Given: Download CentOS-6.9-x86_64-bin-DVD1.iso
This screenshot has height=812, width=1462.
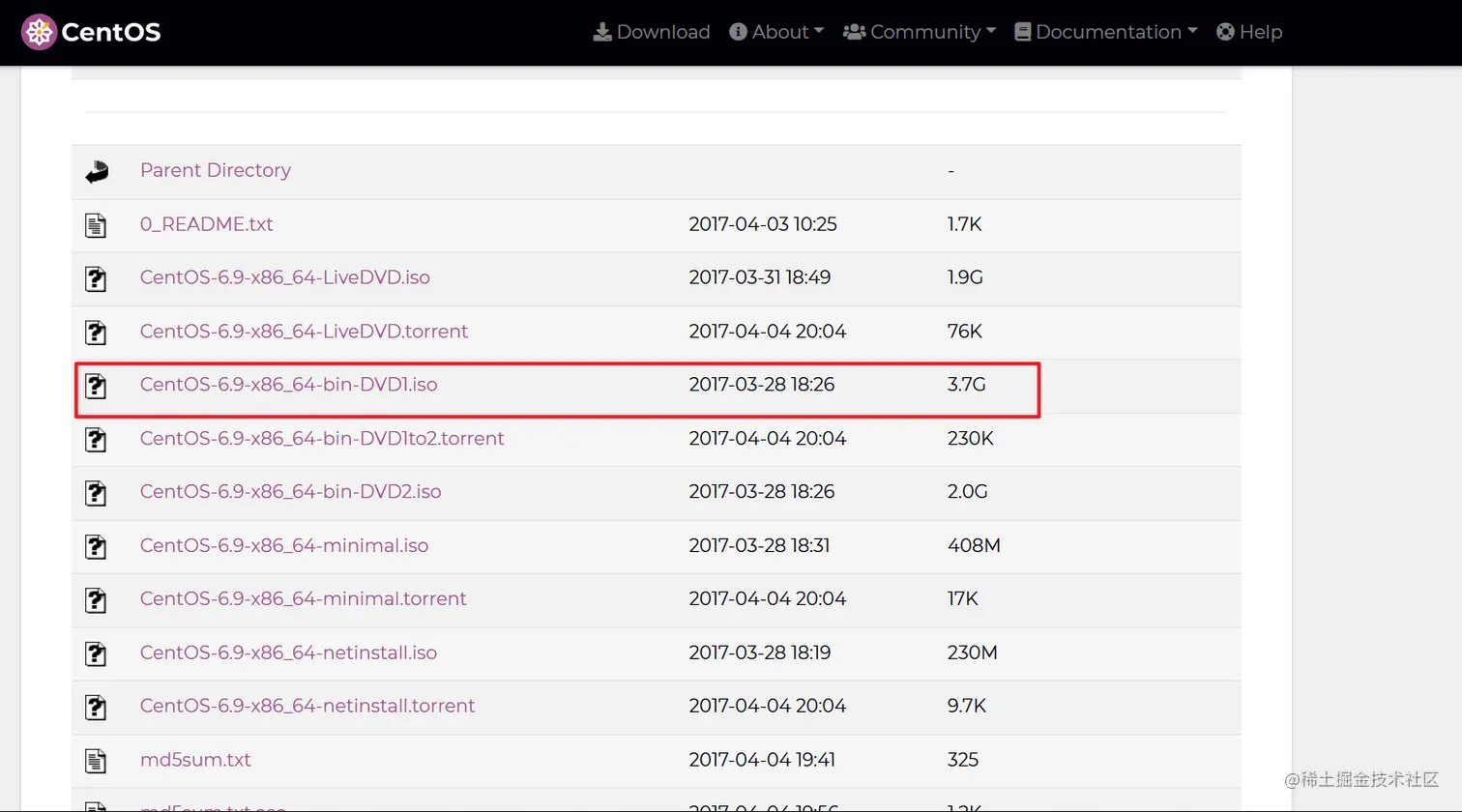Looking at the screenshot, I should click(289, 385).
